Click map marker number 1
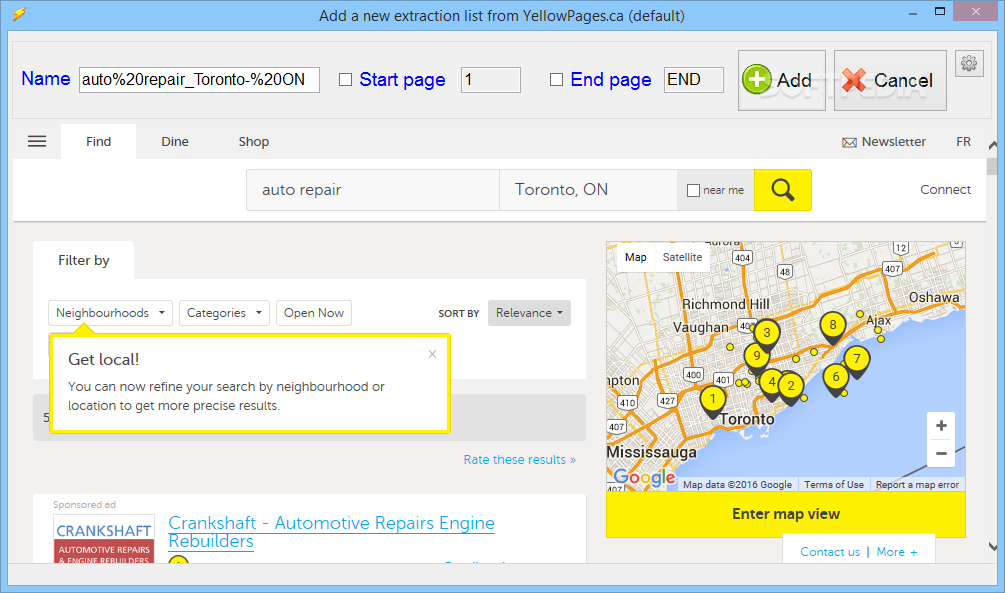 712,400
